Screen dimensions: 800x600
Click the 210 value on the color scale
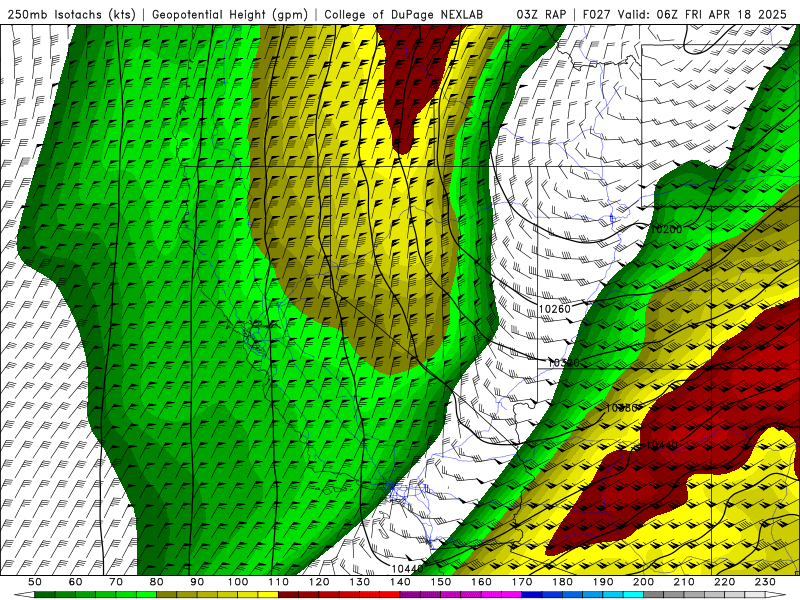click(x=684, y=582)
